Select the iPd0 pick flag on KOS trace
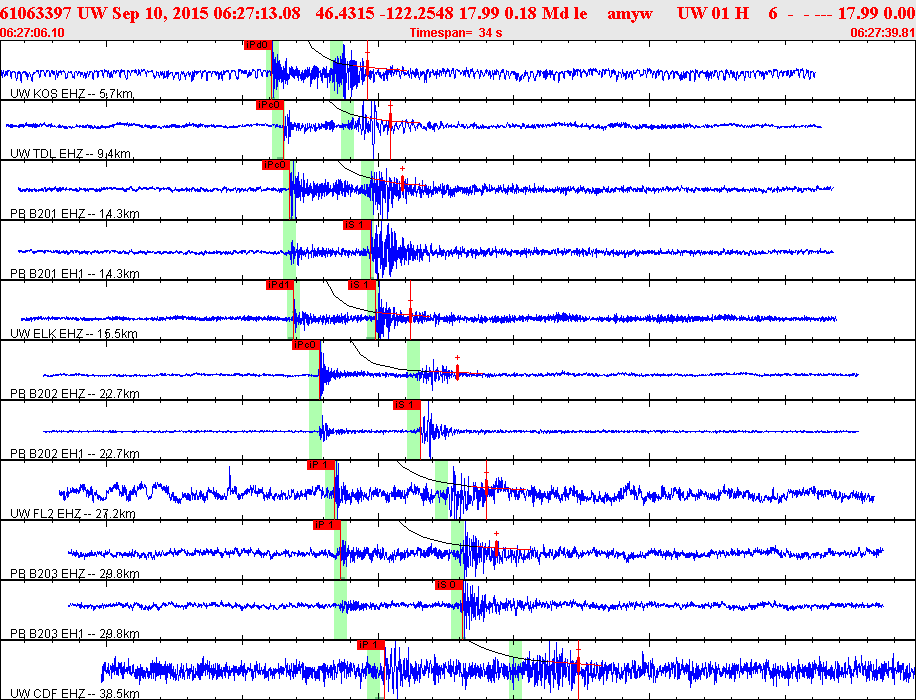 click(x=258, y=45)
